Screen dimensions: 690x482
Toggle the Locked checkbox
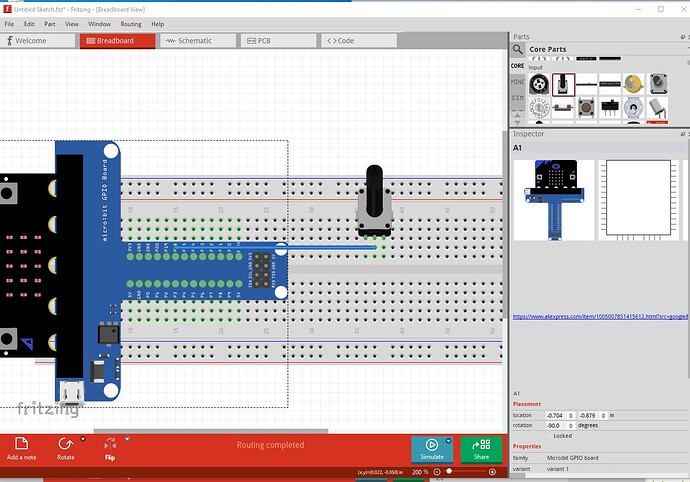(549, 436)
